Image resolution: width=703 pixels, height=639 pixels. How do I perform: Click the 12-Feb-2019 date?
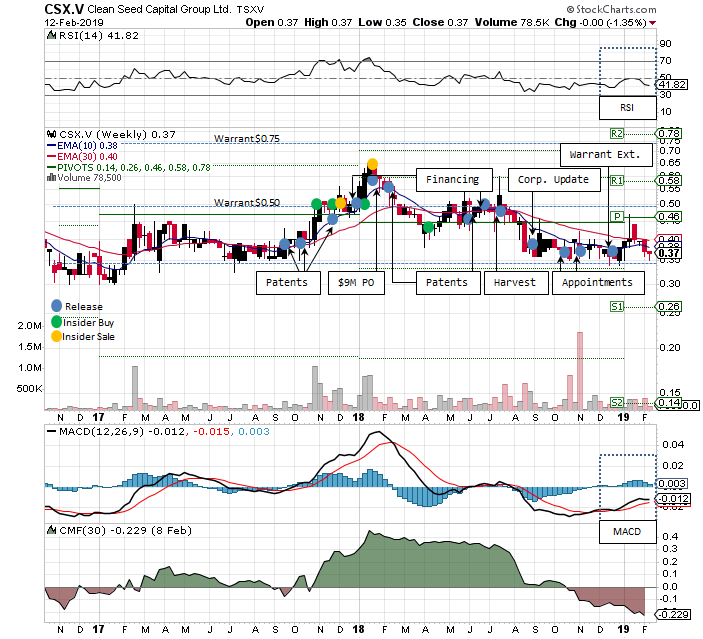click(74, 22)
